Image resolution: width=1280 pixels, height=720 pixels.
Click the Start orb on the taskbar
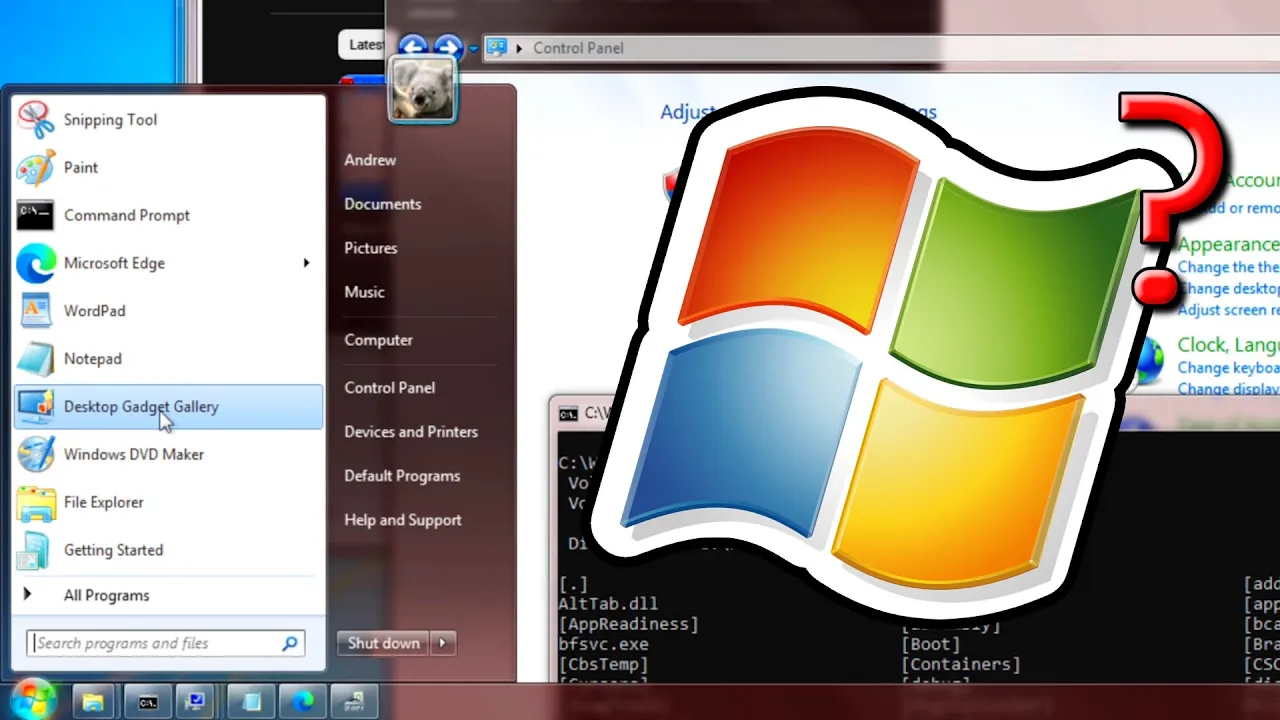point(32,700)
